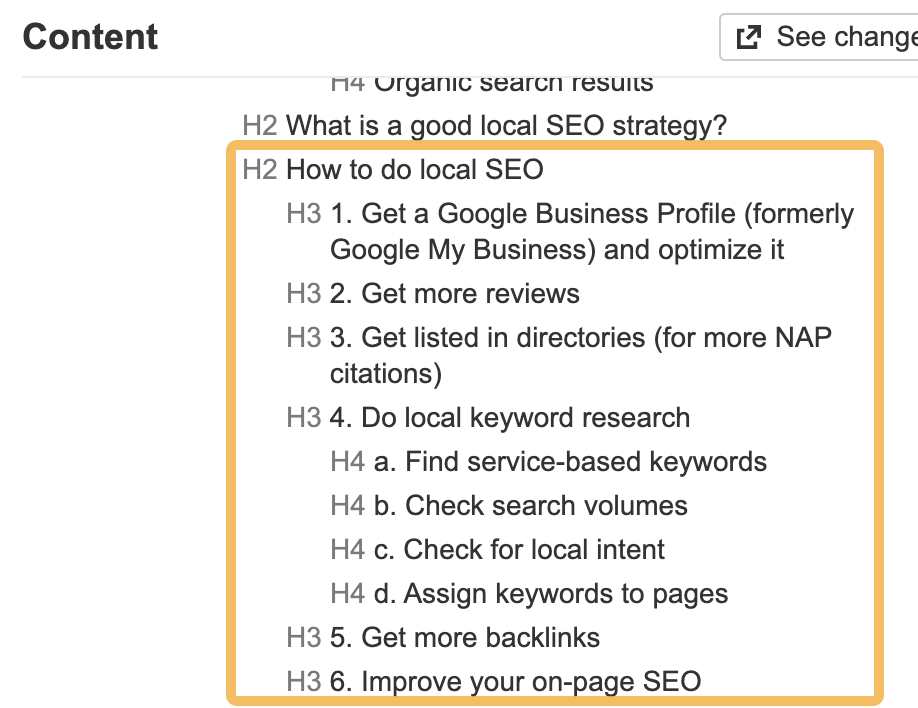Select the '2. Get more reviews' heading
This screenshot has height=708, width=918.
[455, 294]
